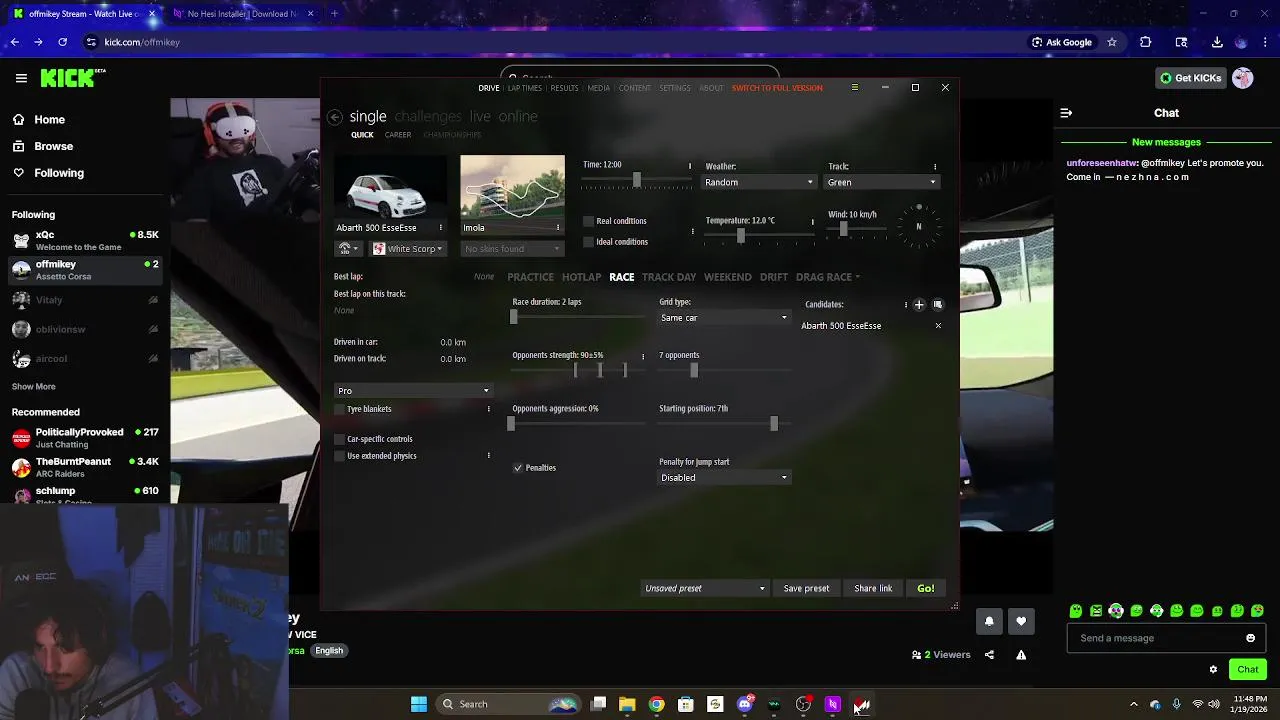Select the Track Day mode

point(669,277)
